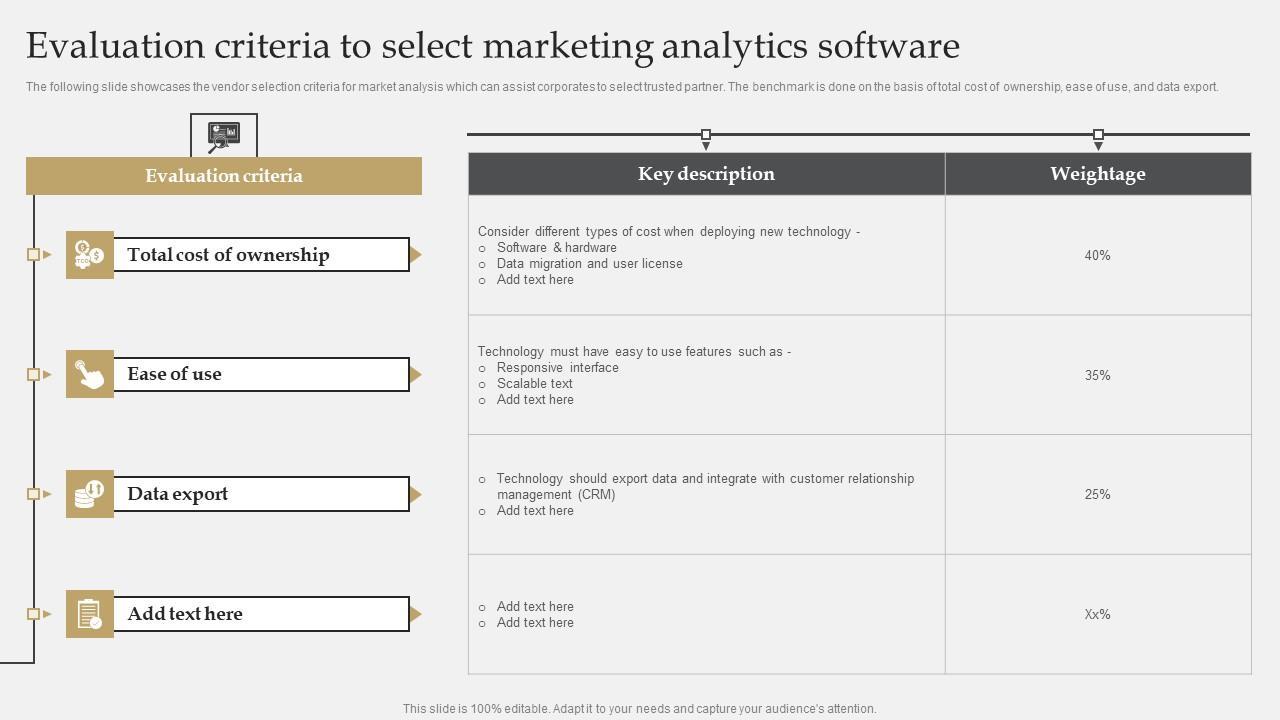
Task: Click the Data export label box
Action: pyautogui.click(x=260, y=494)
